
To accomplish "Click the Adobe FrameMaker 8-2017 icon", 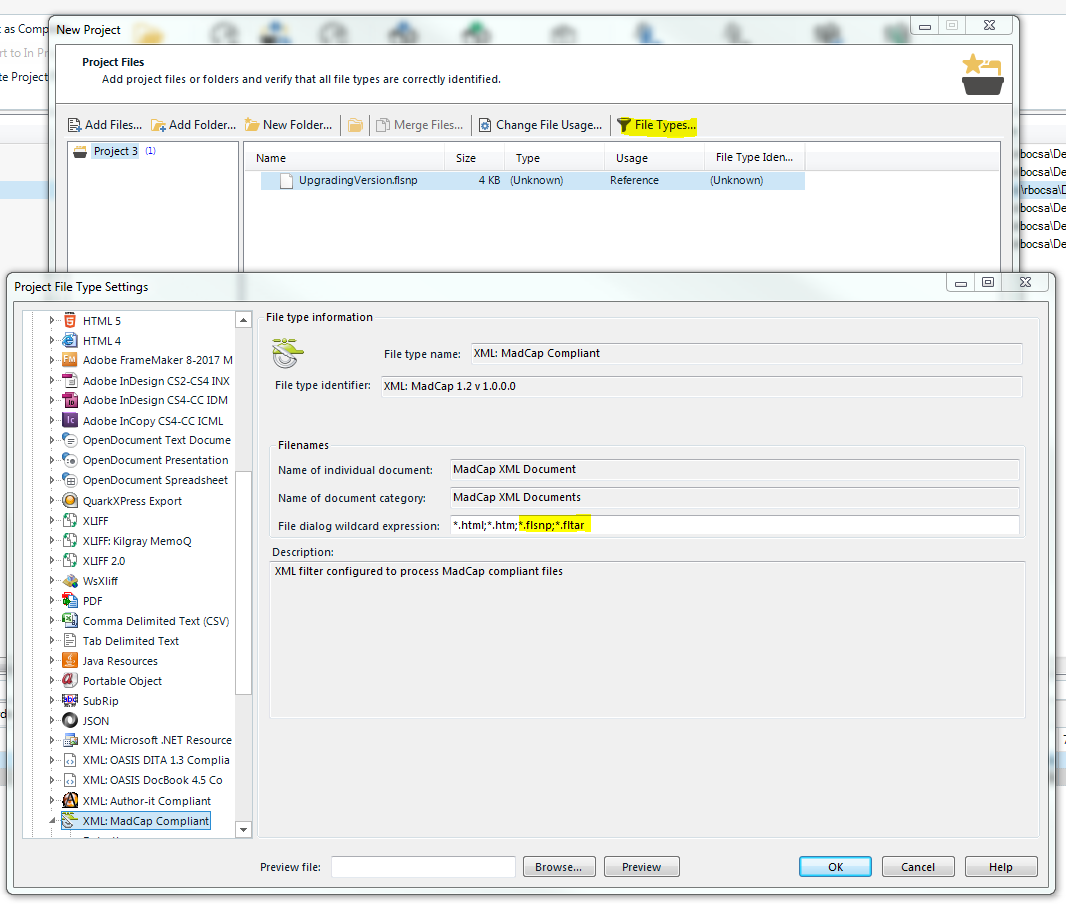I will 70,360.
